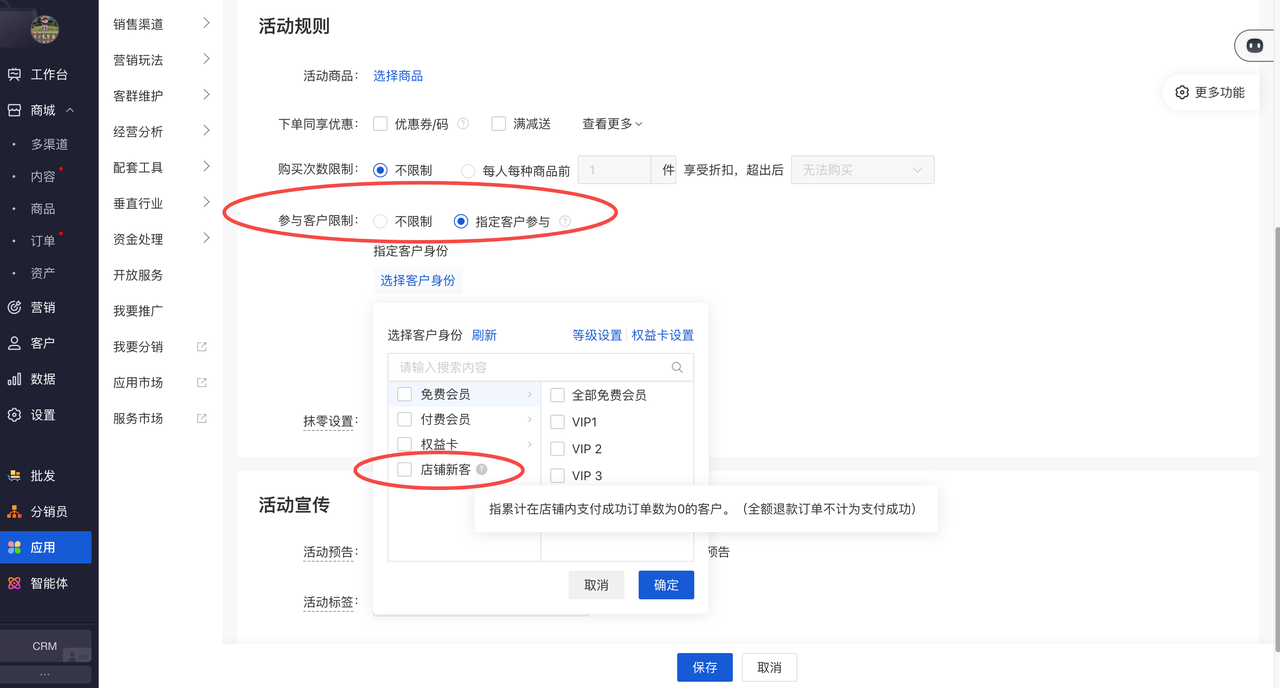
Task: Check the 优惠券/码 checkbox
Action: coord(380,124)
